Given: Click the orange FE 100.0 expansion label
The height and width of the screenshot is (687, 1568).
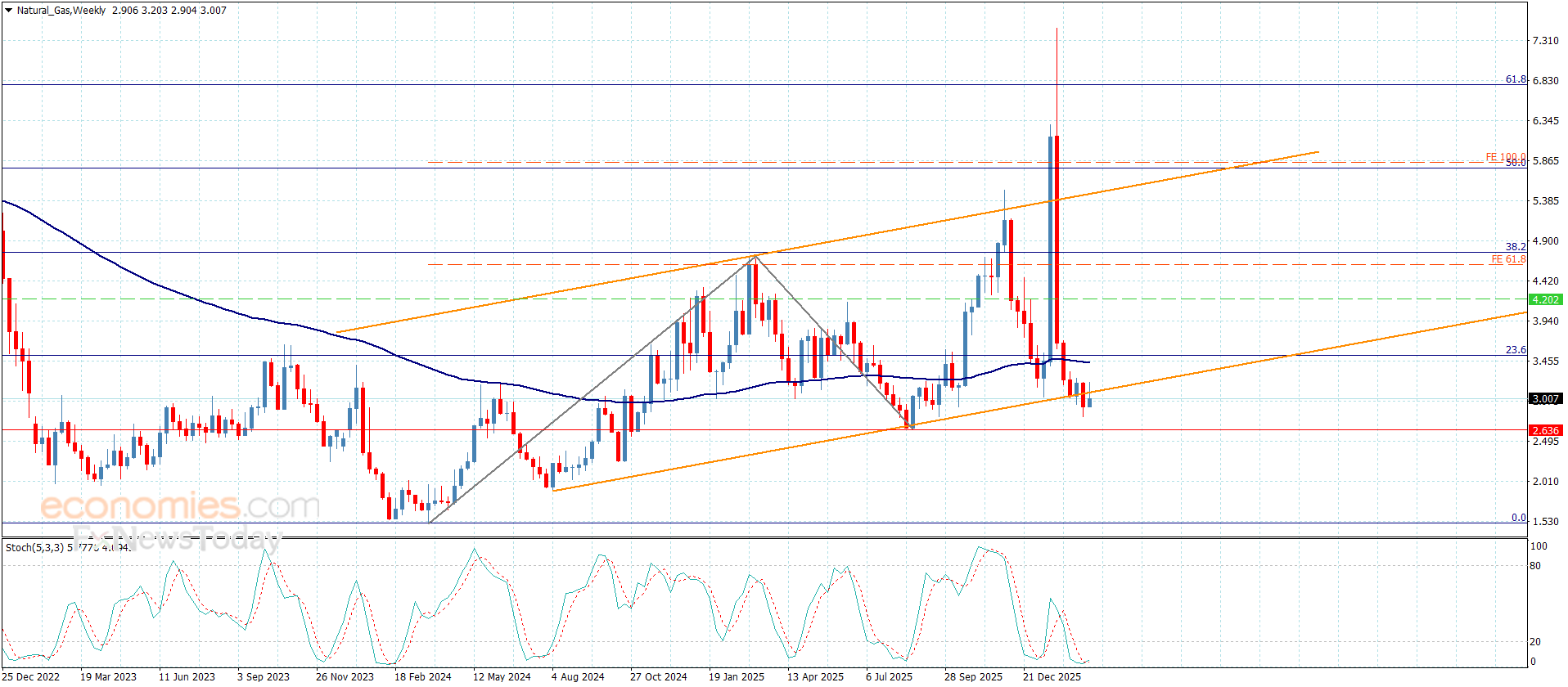Looking at the screenshot, I should point(1504,157).
